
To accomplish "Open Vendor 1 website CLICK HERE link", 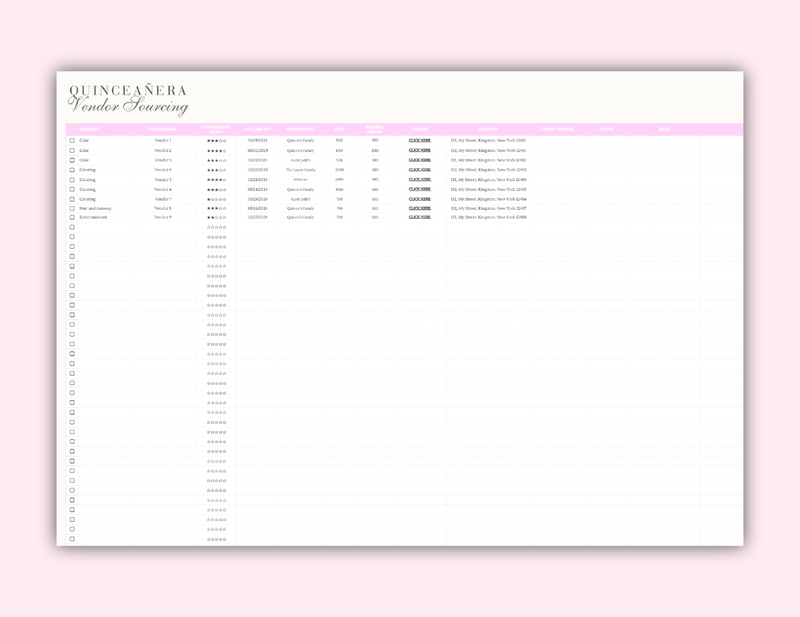I will 420,141.
